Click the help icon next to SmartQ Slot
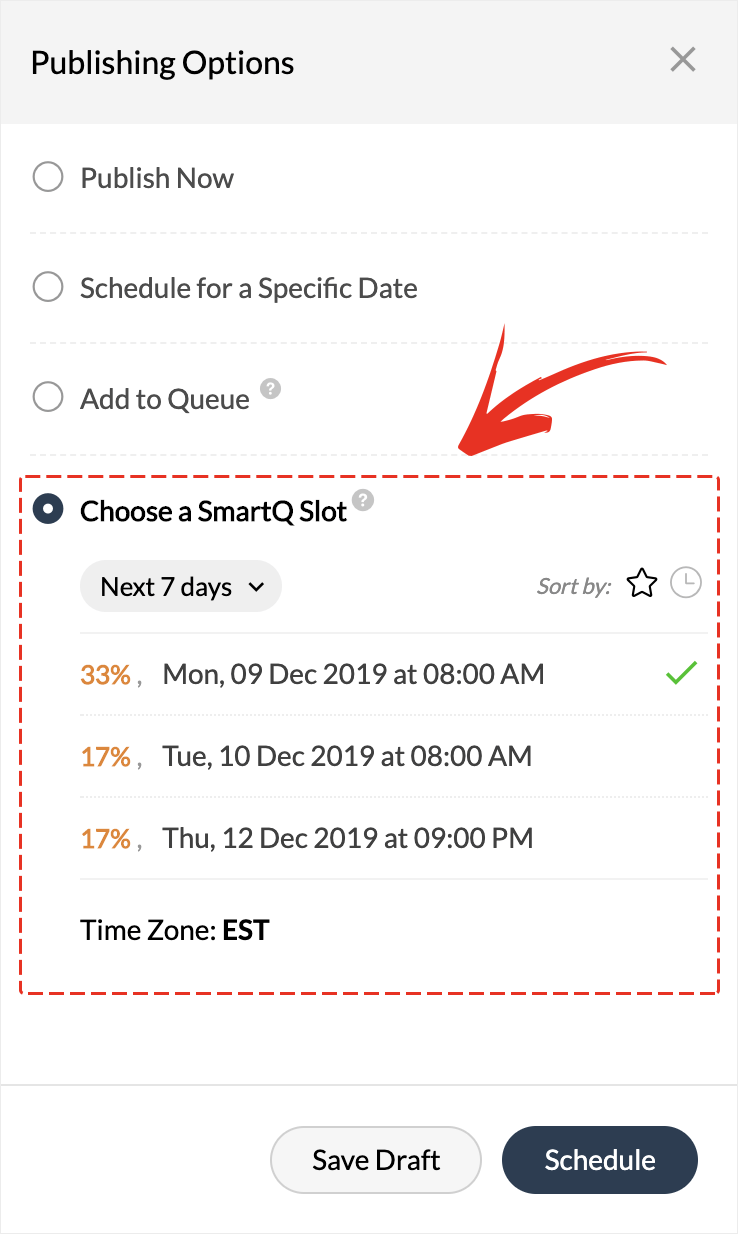738x1234 pixels. 364,500
